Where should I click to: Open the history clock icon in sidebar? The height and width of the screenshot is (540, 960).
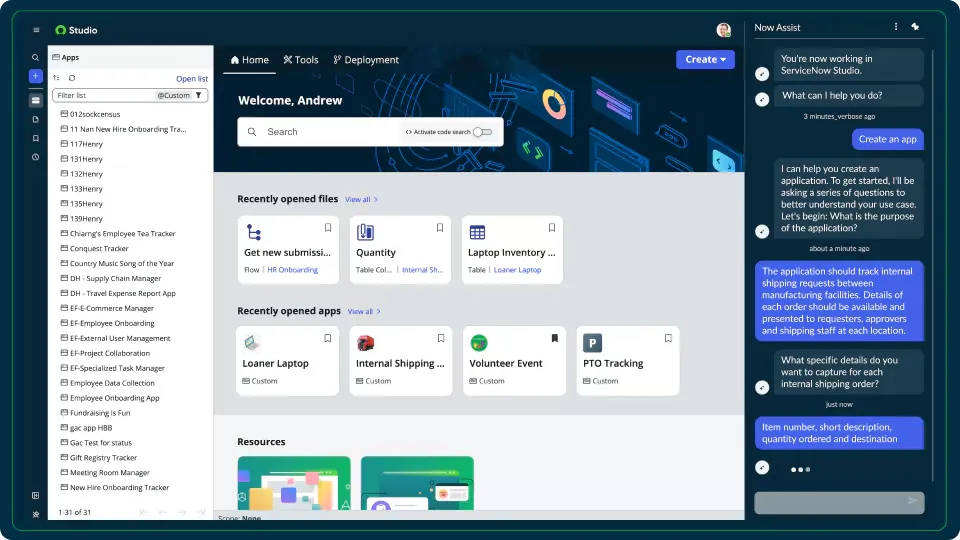[x=36, y=157]
